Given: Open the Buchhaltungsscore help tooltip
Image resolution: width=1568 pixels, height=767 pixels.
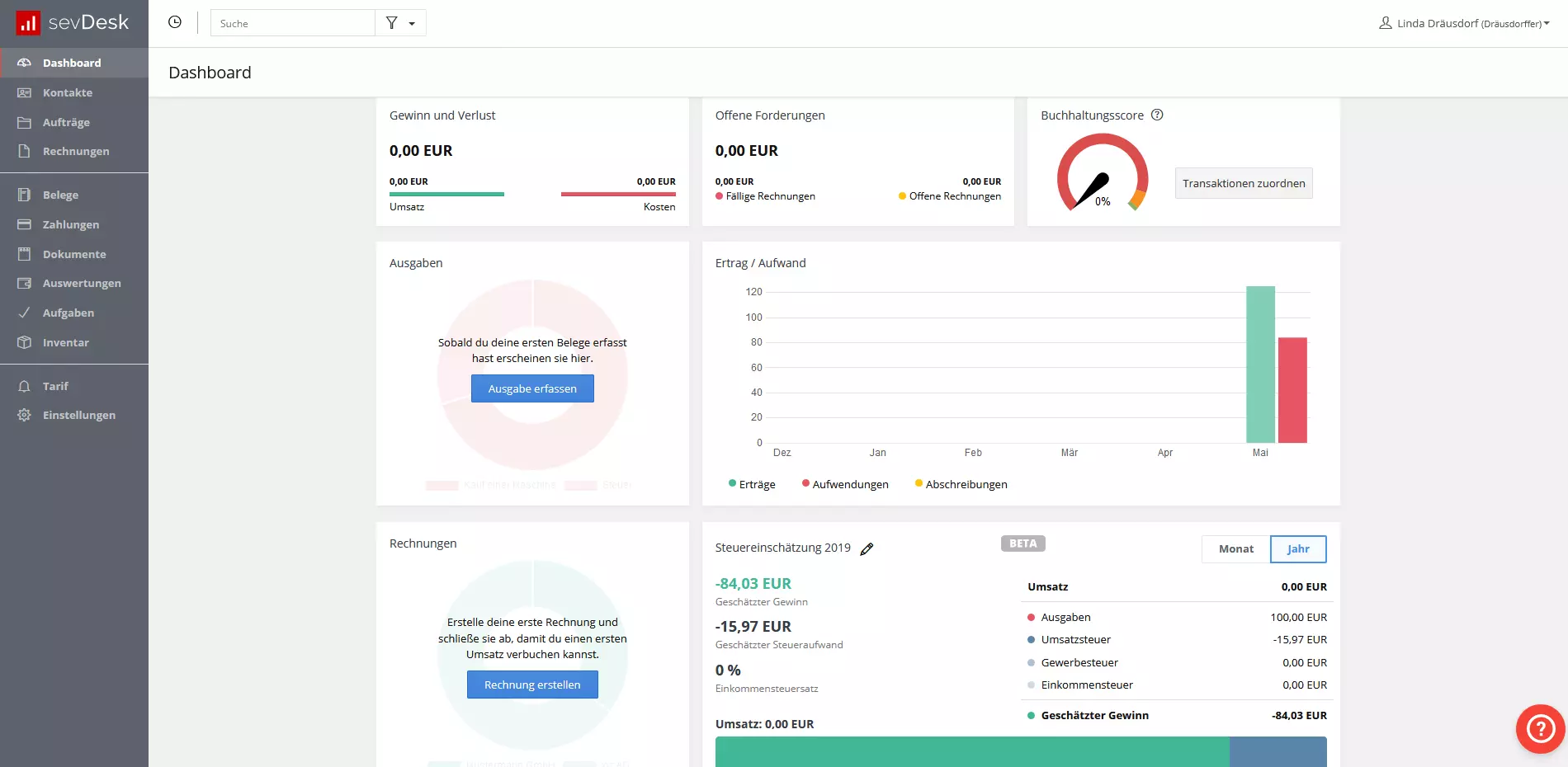Looking at the screenshot, I should point(1157,115).
